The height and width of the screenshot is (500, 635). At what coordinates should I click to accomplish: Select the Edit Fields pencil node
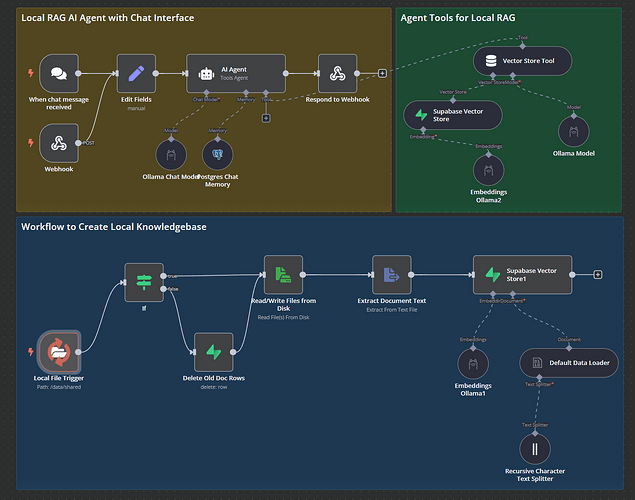[136, 73]
